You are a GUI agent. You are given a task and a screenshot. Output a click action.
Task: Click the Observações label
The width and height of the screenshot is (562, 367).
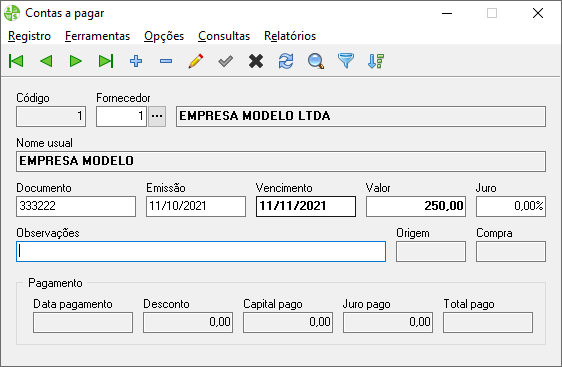(x=48, y=233)
